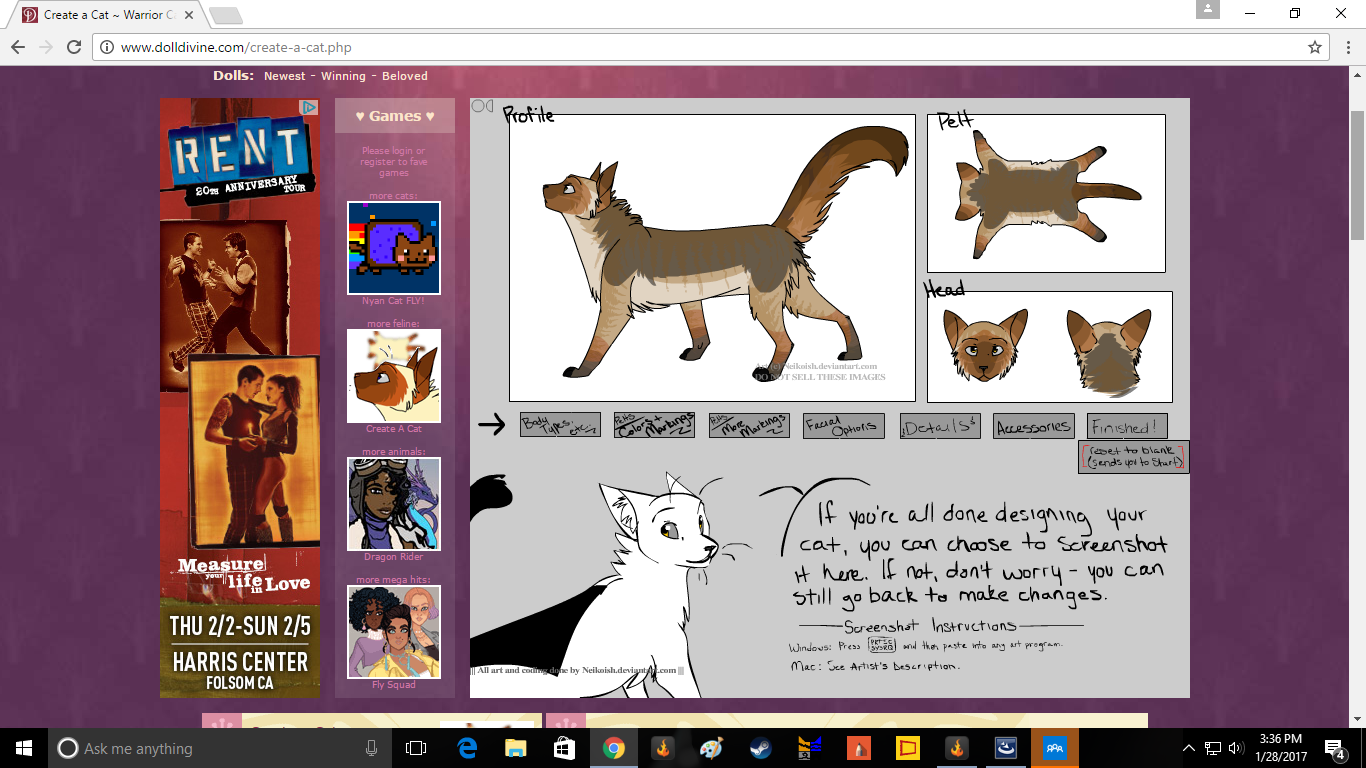Open the More Markings tab
Screen dimensions: 1366x768
coord(749,425)
